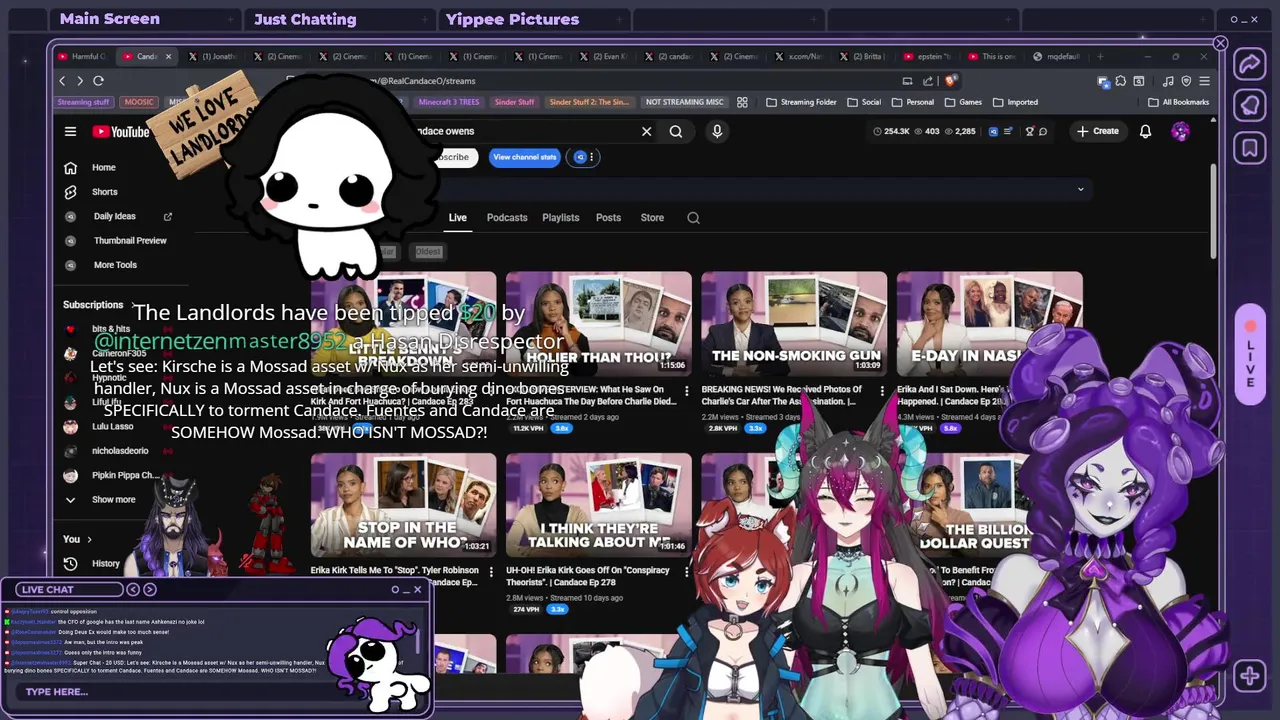Image resolution: width=1280 pixels, height=720 pixels.
Task: Switch to the Podcasts tab
Action: pos(507,218)
